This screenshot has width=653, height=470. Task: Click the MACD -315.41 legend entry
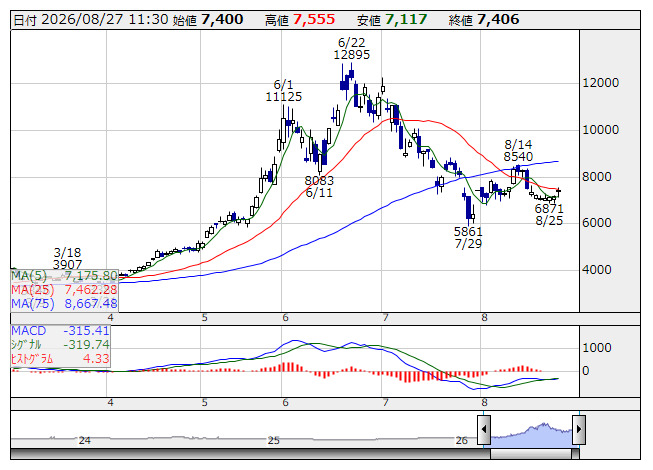coord(60,331)
